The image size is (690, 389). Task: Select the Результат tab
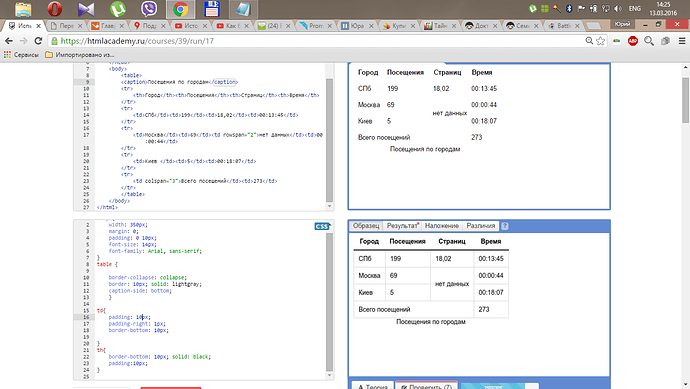pos(402,226)
